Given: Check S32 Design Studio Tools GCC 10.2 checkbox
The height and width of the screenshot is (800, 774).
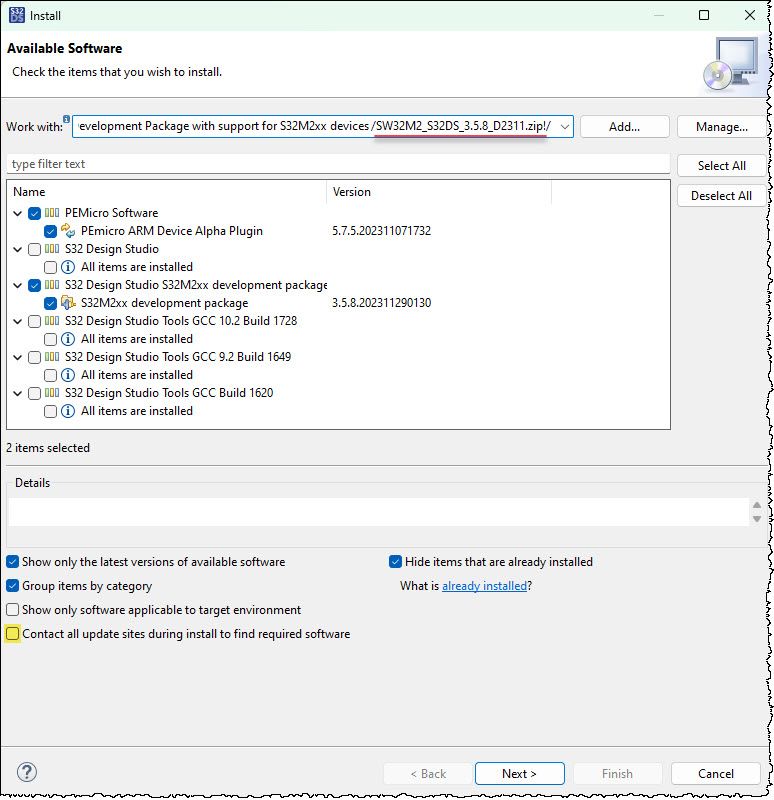Looking at the screenshot, I should click(34, 321).
